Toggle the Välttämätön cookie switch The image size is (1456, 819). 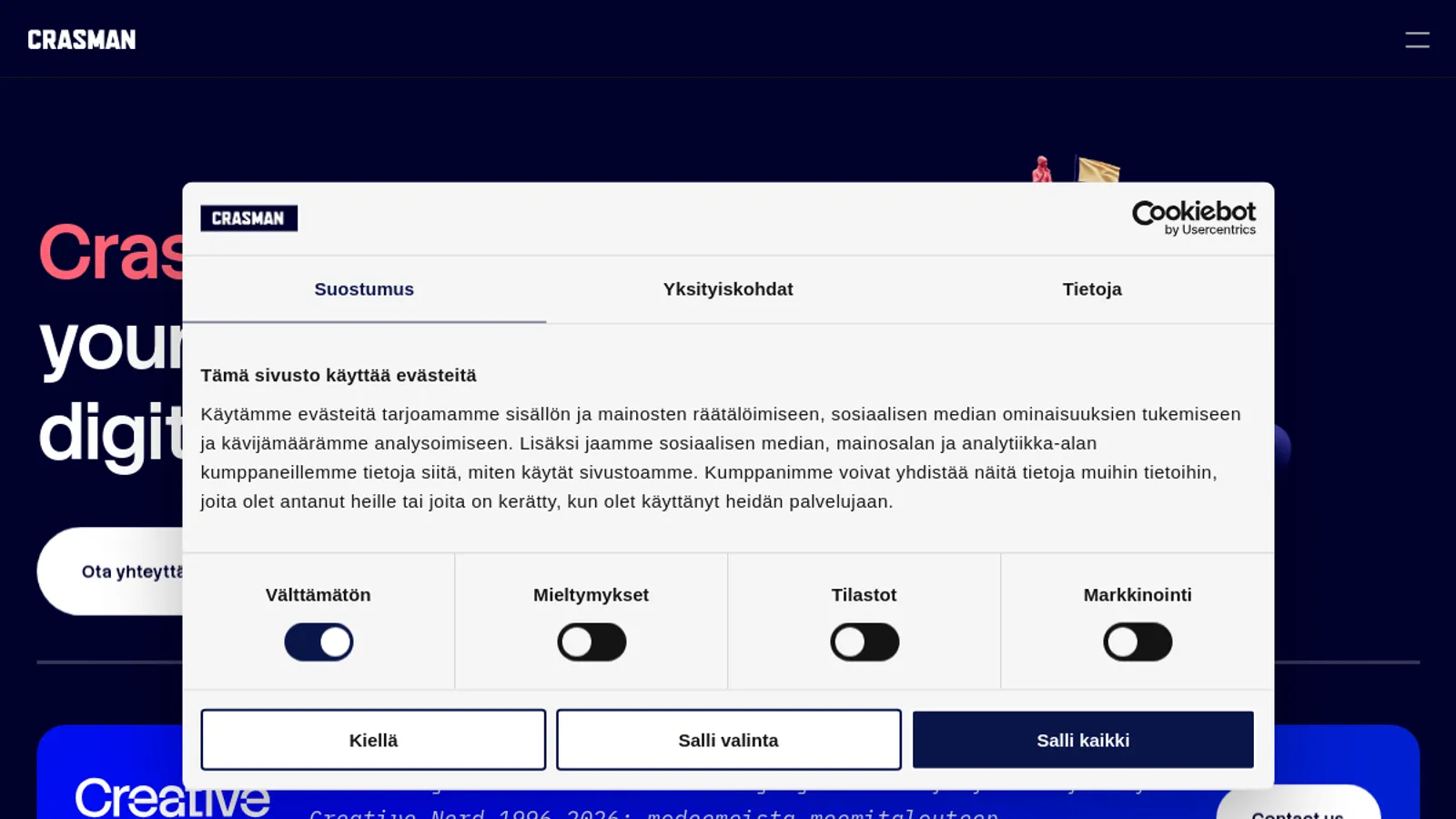tap(318, 642)
